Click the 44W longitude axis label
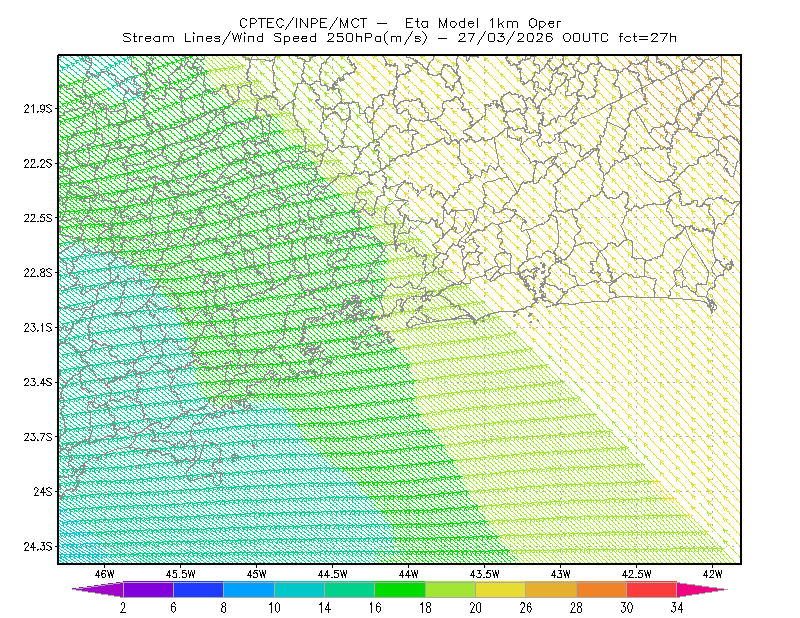 coord(409,574)
